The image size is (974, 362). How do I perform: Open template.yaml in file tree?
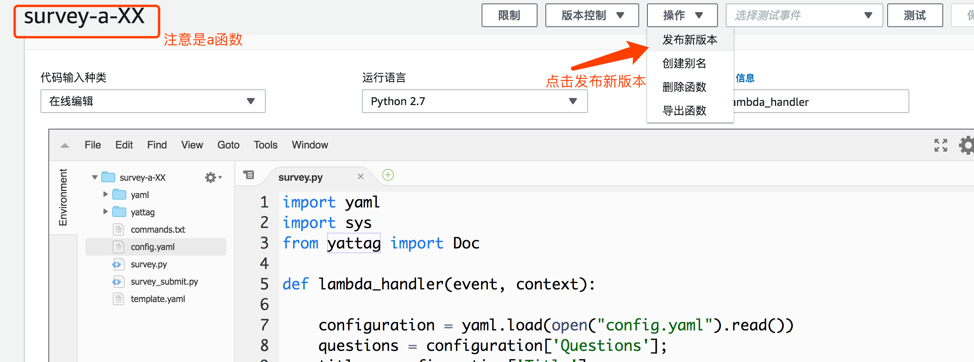pyautogui.click(x=158, y=299)
